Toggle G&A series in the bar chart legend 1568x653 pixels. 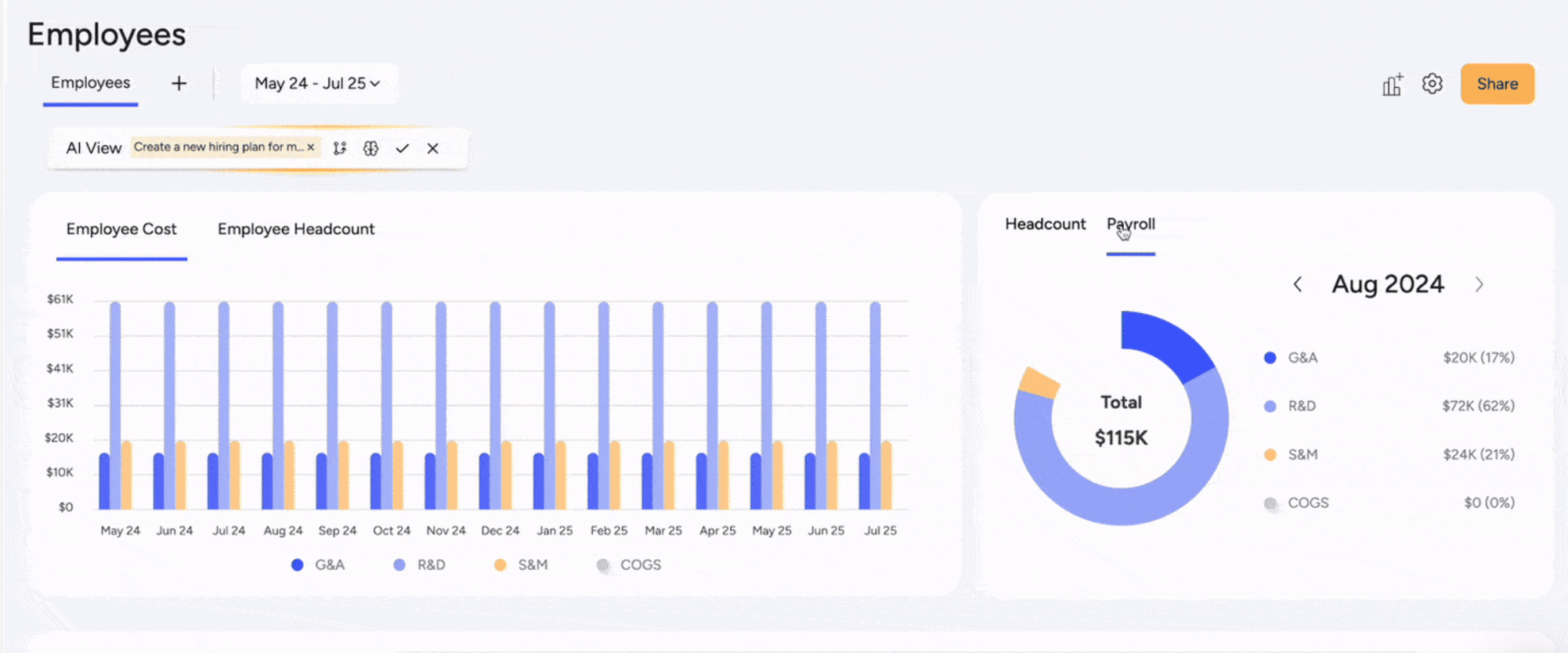318,565
